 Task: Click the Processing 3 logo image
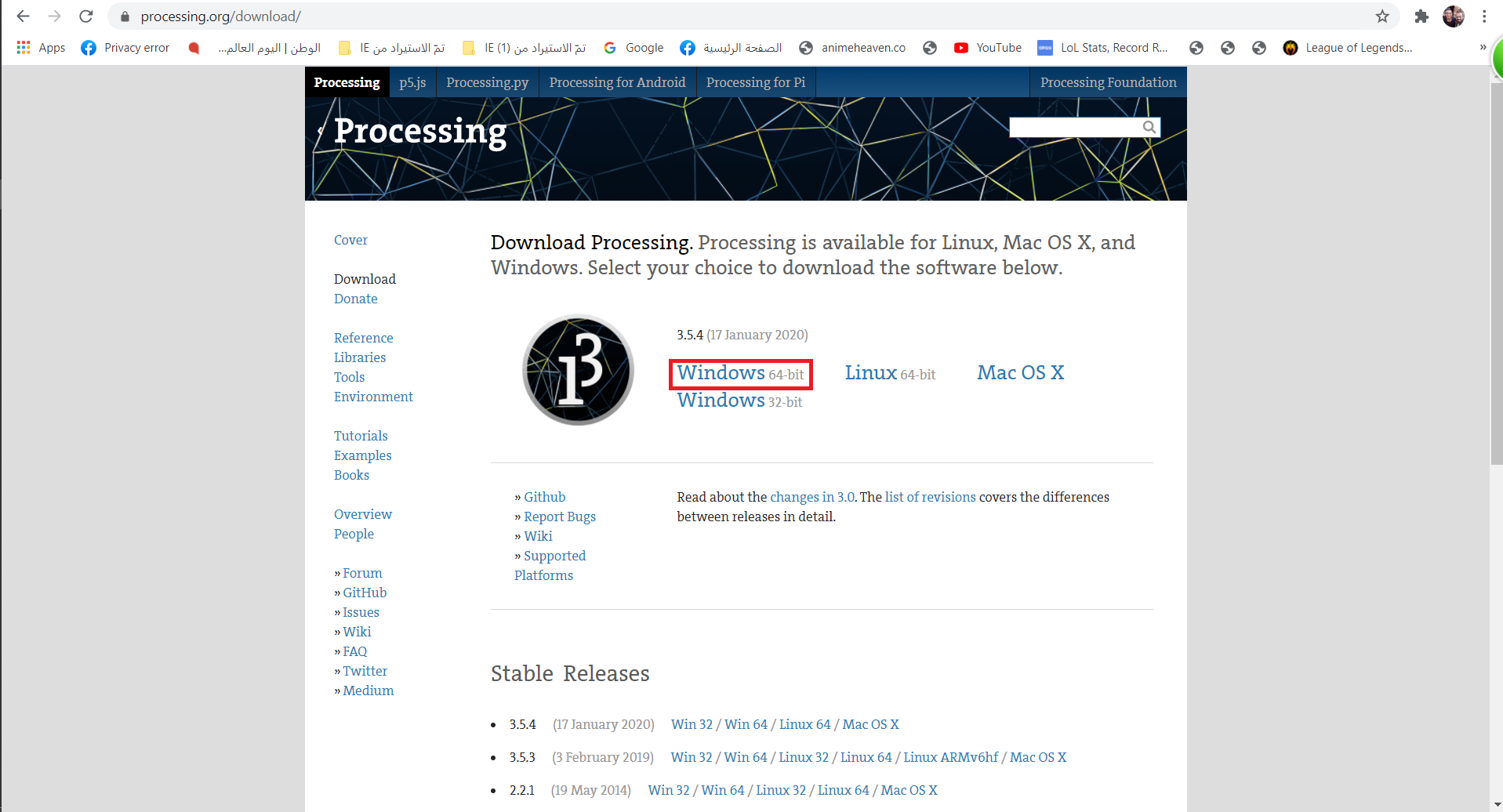pos(578,370)
